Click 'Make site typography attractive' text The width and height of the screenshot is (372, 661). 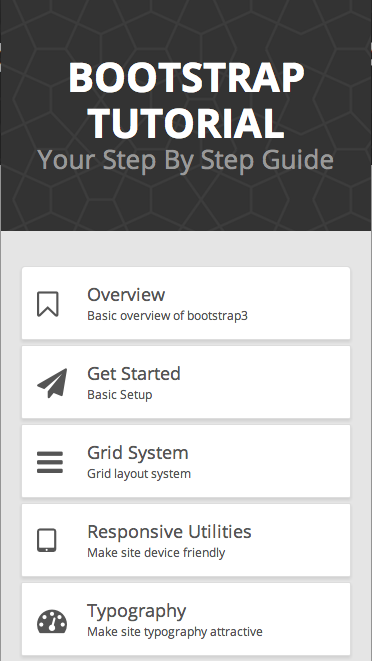[x=175, y=632]
